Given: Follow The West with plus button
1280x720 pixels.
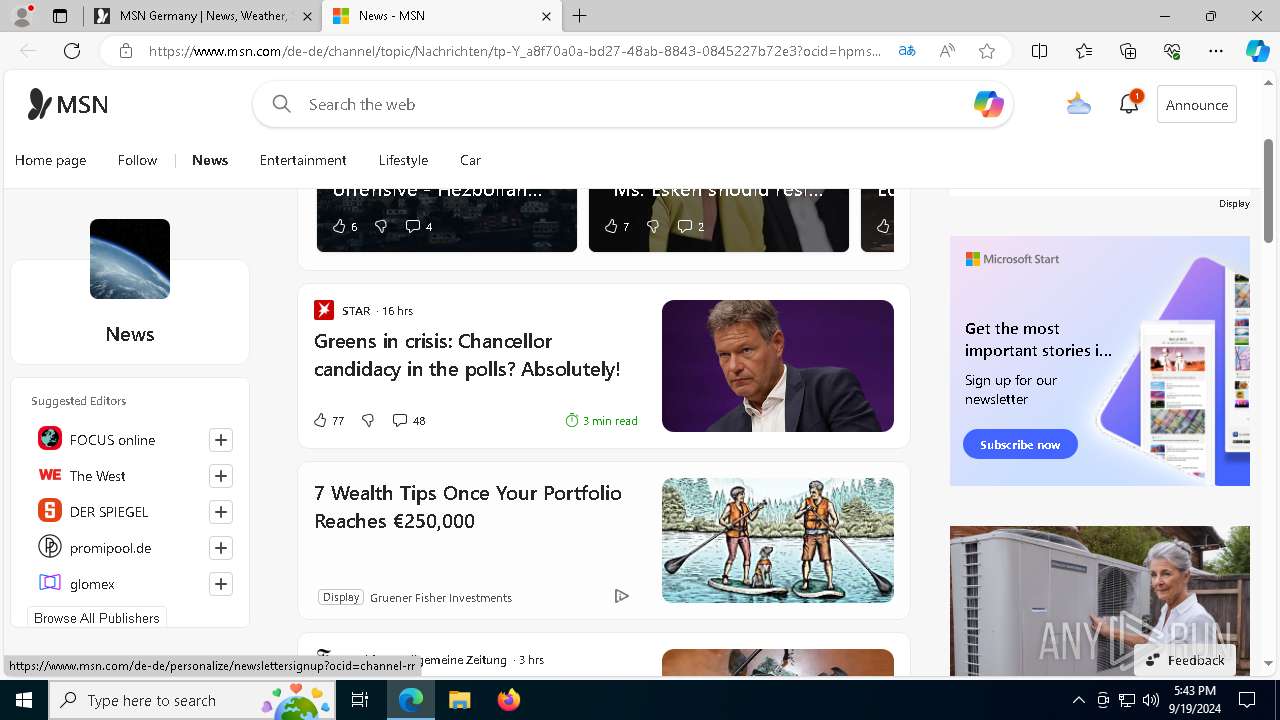Looking at the screenshot, I should pos(221,476).
